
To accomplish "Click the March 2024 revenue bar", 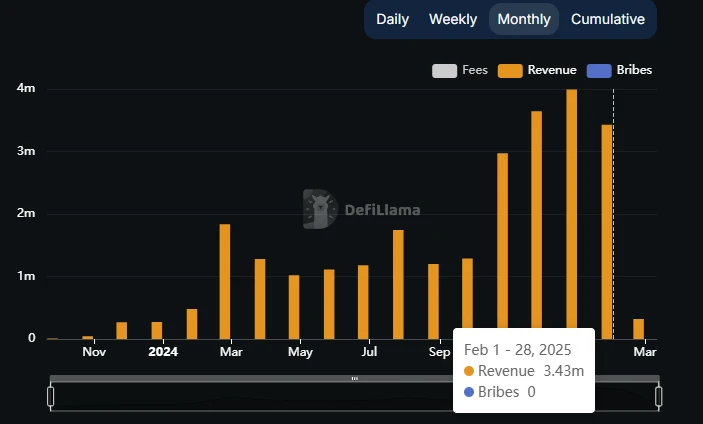I will (x=225, y=281).
